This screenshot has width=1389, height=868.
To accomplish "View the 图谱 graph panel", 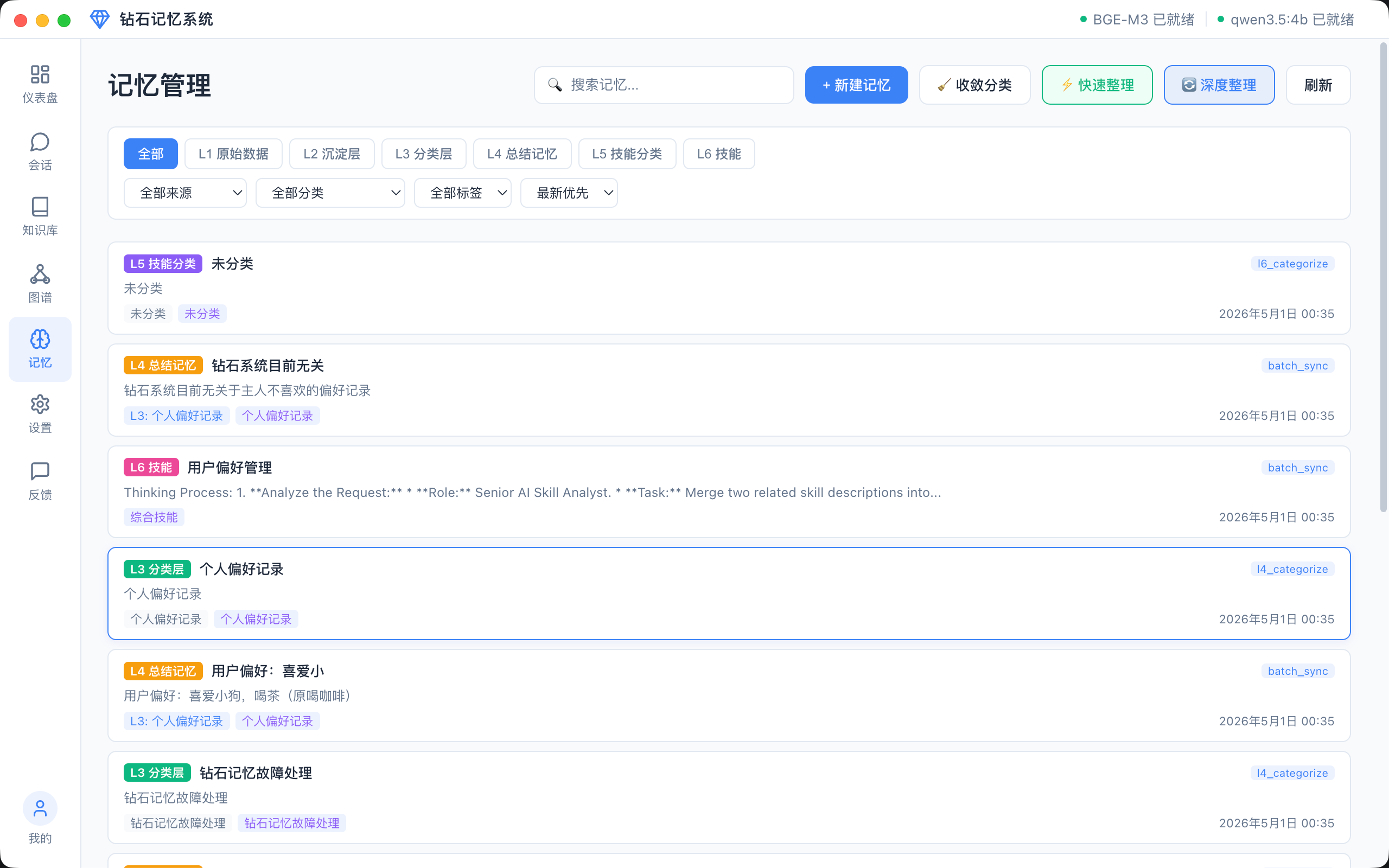I will click(40, 283).
